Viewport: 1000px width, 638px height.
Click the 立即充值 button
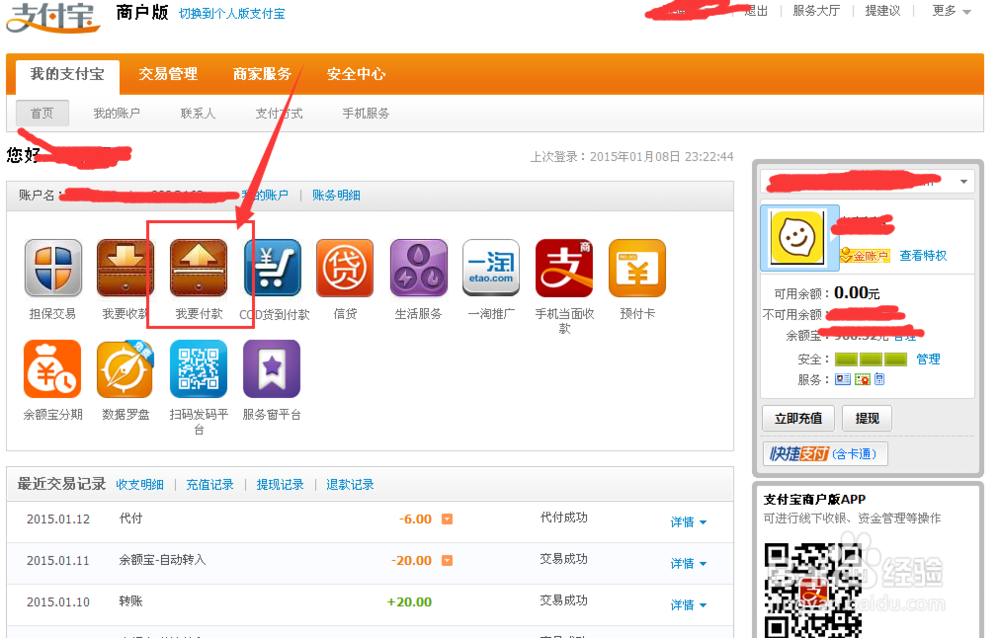point(798,419)
